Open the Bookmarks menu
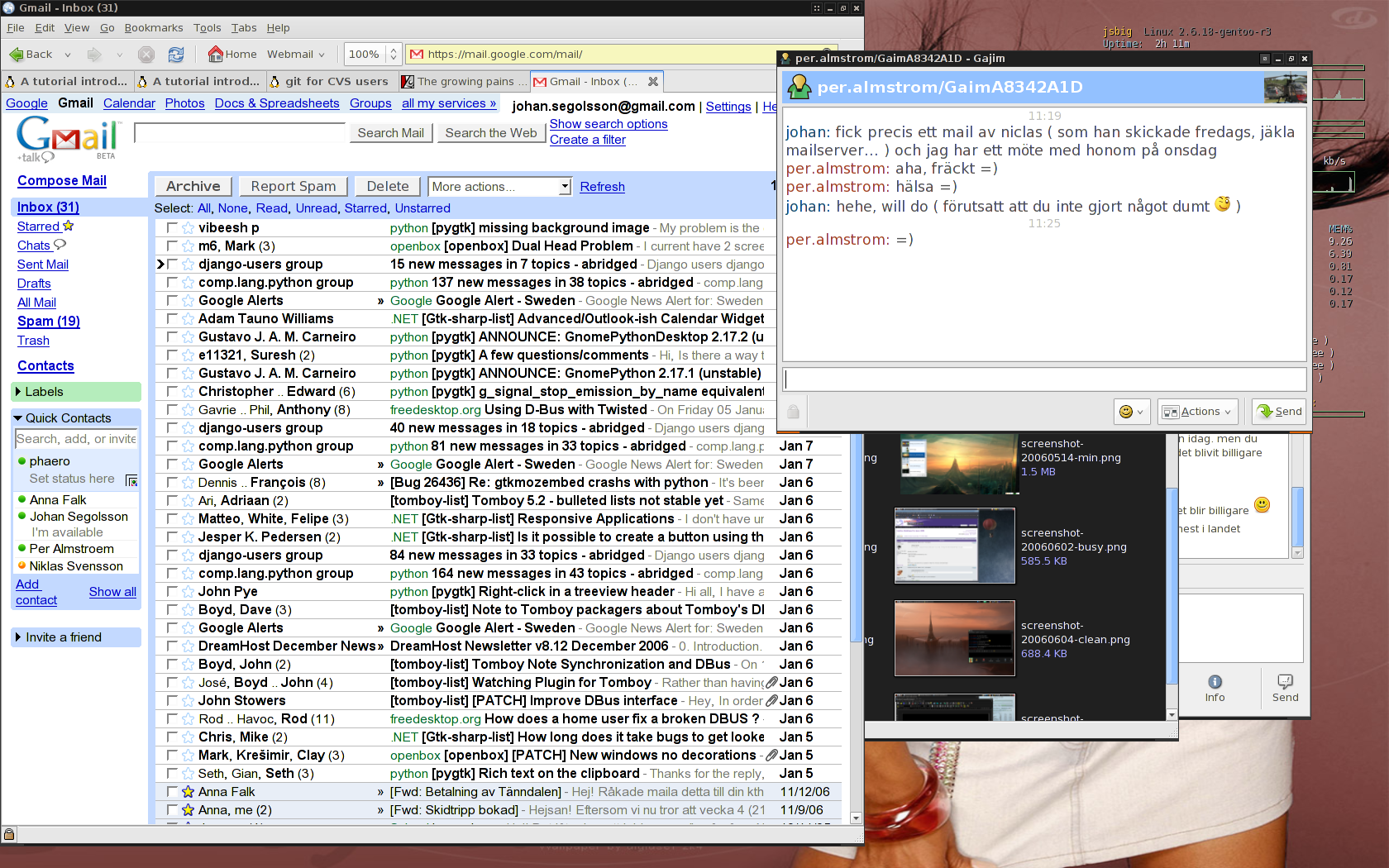The height and width of the screenshot is (868, 1389). point(154,28)
